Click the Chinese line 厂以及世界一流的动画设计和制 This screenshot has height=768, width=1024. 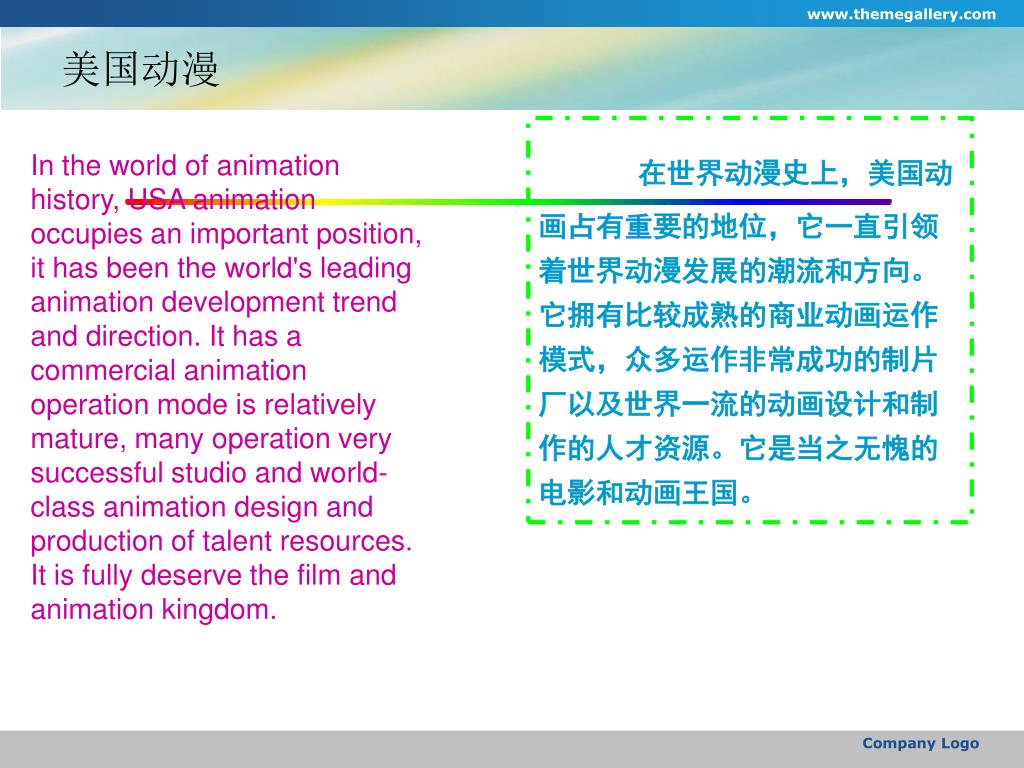[x=739, y=404]
